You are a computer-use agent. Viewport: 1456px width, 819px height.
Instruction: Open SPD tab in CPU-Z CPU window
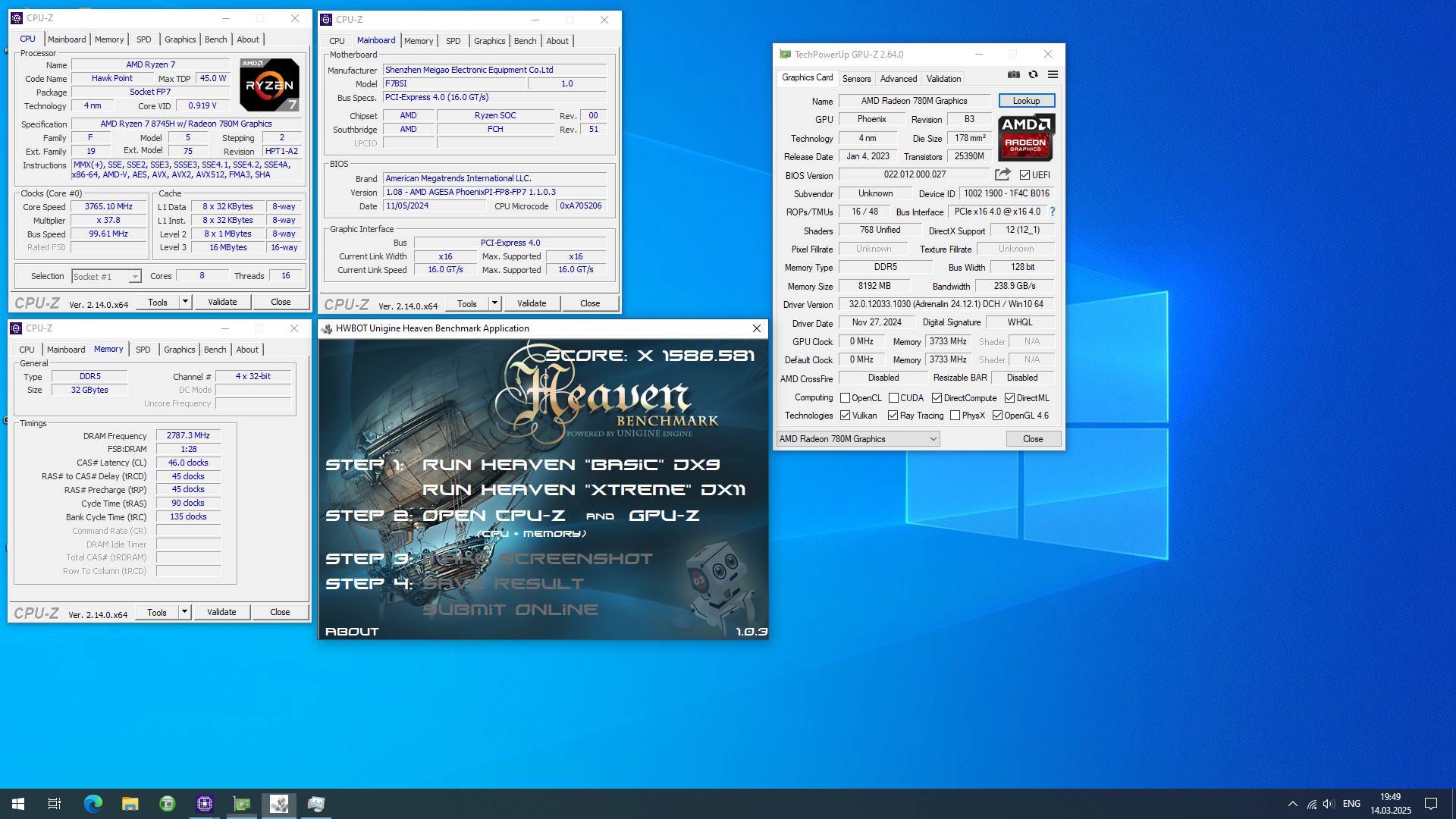(x=143, y=39)
